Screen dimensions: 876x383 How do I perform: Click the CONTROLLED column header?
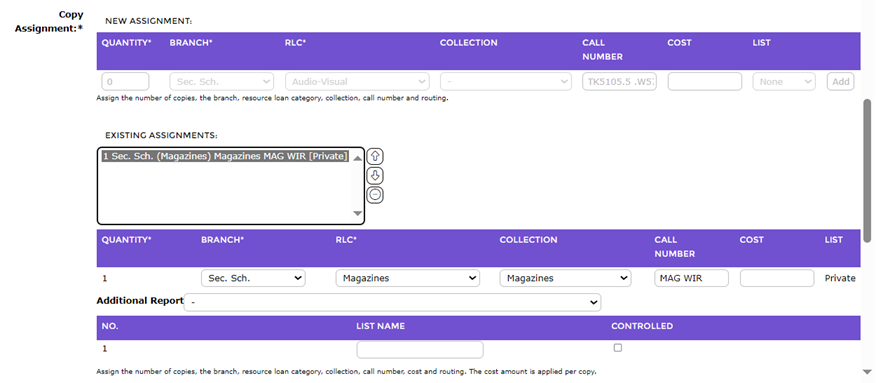(x=642, y=326)
